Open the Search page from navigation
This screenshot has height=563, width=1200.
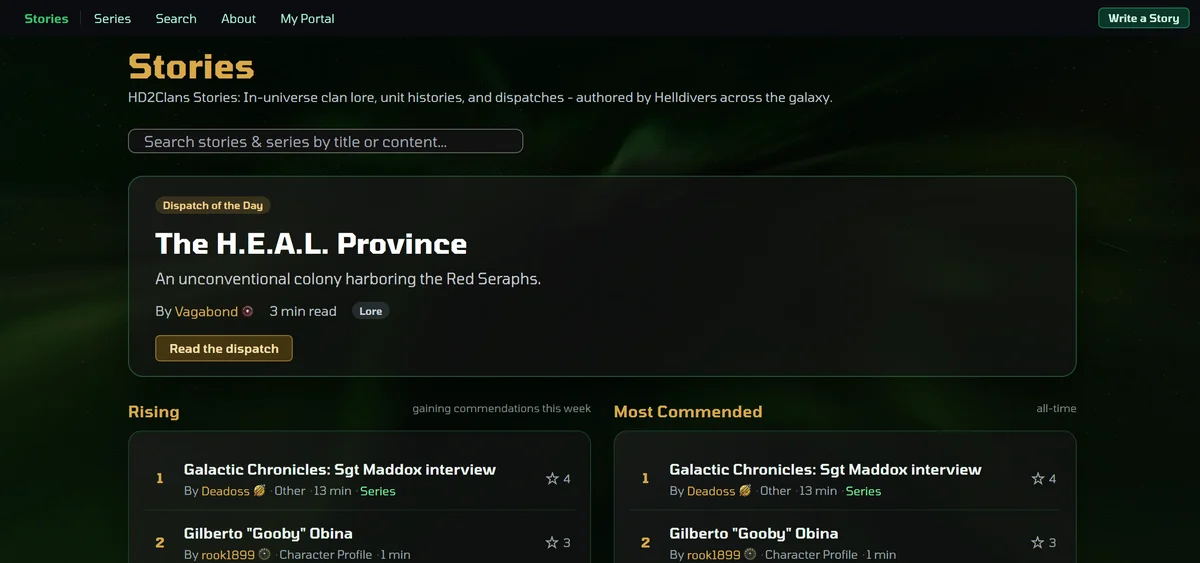click(x=176, y=18)
